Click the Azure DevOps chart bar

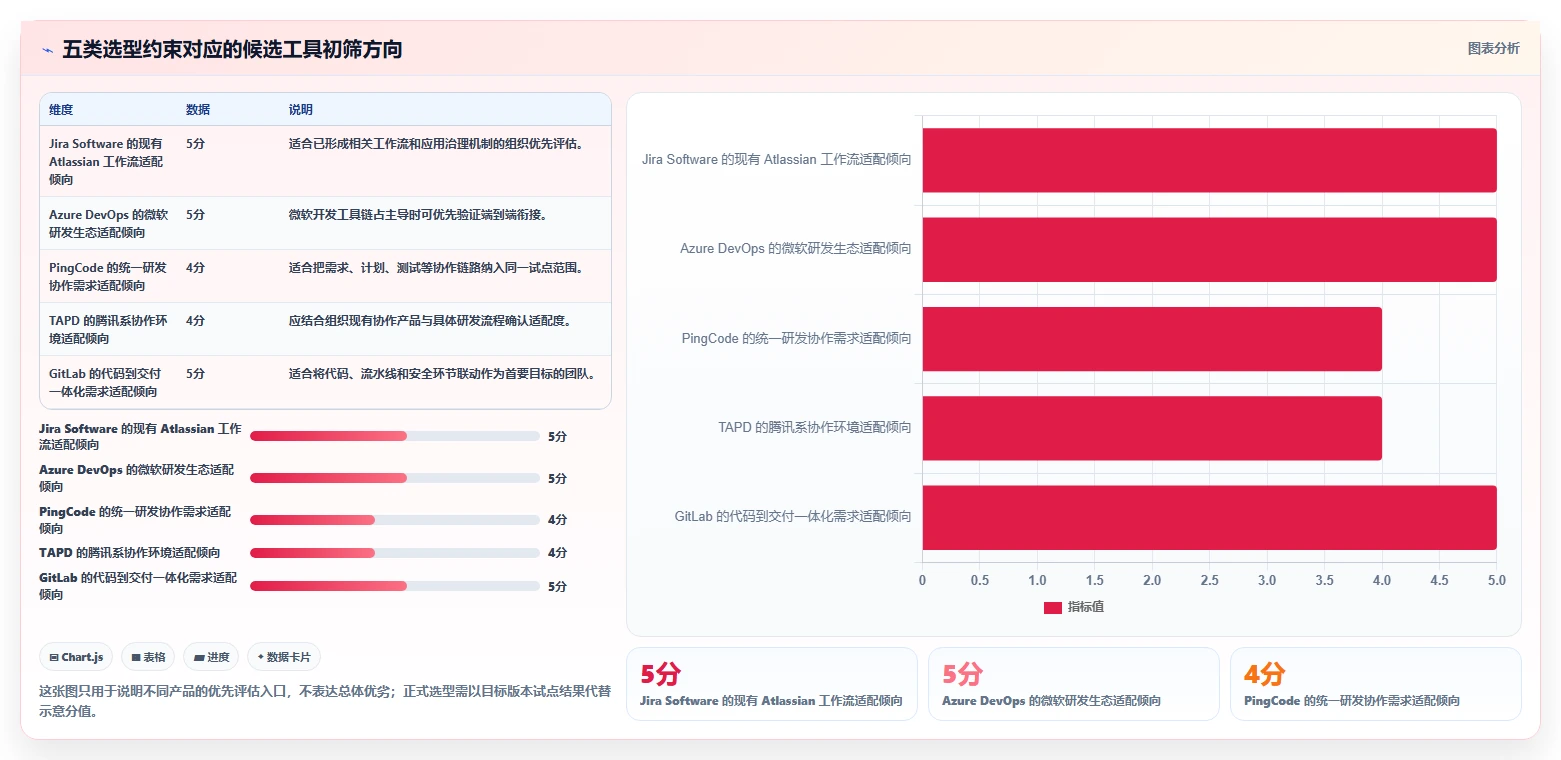1209,249
